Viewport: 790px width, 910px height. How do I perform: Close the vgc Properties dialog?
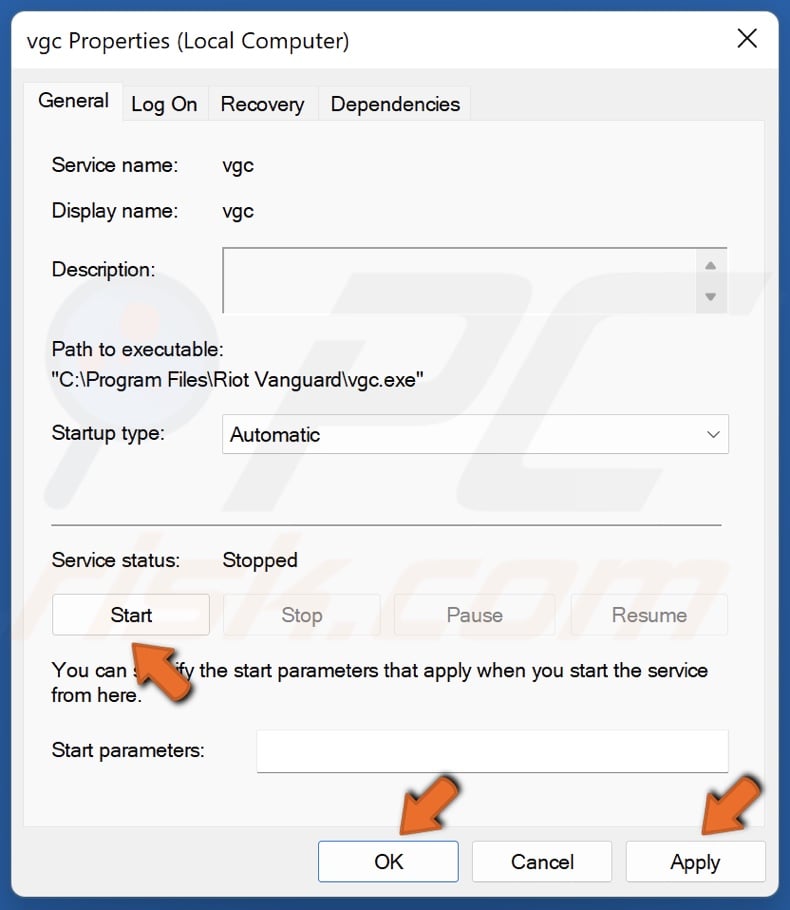(746, 40)
